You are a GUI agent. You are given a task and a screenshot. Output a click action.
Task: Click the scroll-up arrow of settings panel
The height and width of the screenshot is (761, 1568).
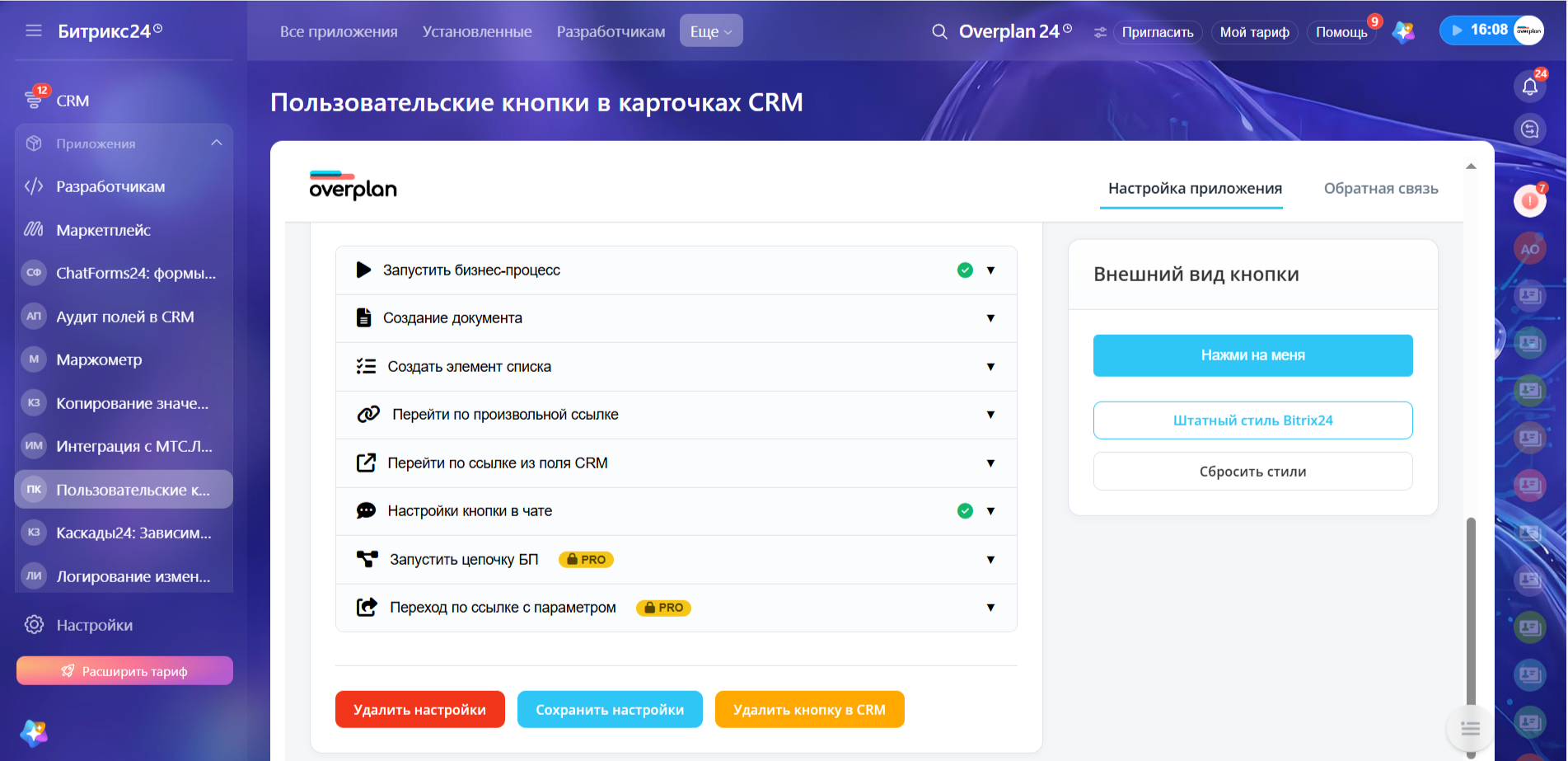pos(1471,167)
